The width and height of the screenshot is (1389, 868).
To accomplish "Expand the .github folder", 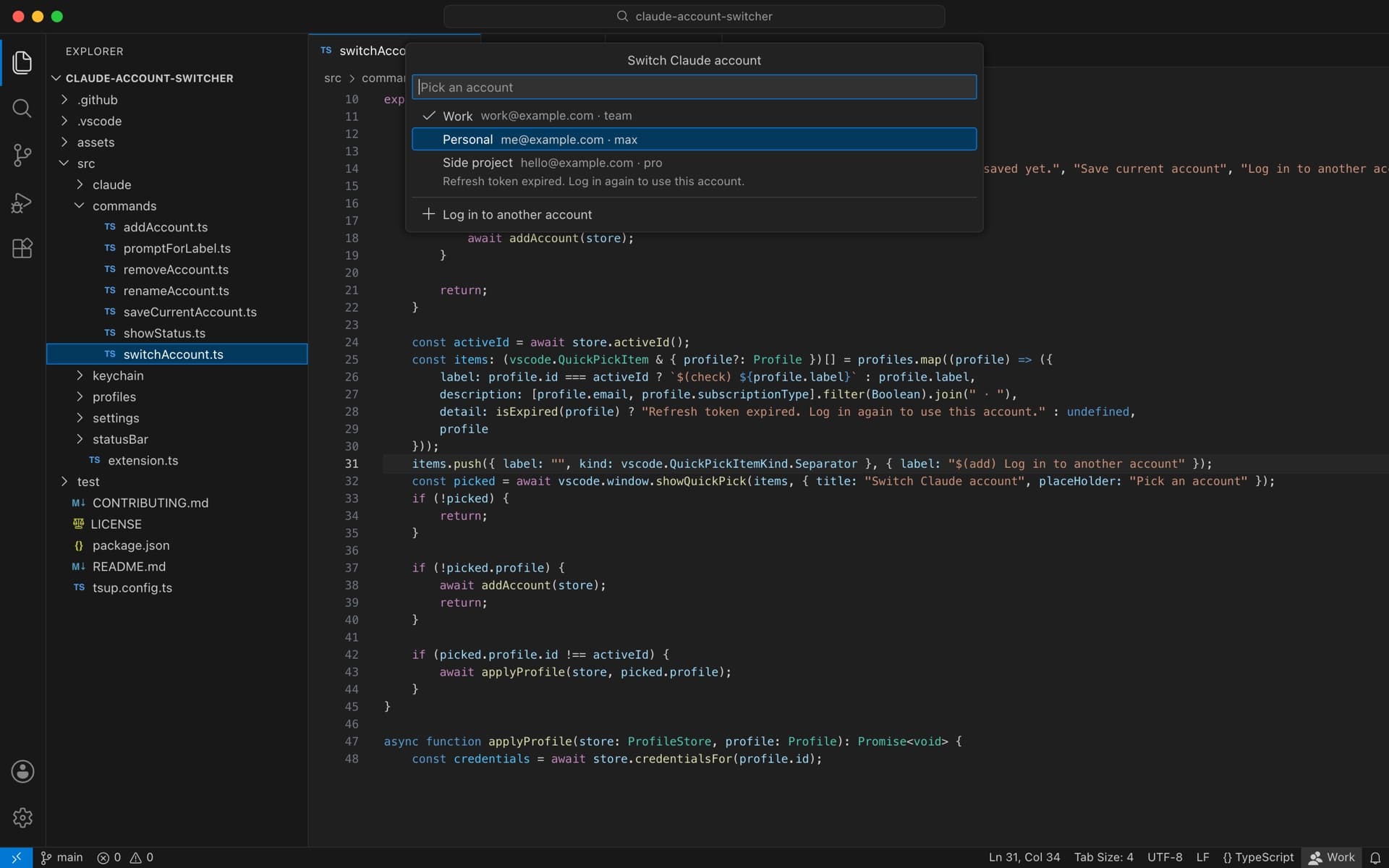I will click(x=177, y=100).
